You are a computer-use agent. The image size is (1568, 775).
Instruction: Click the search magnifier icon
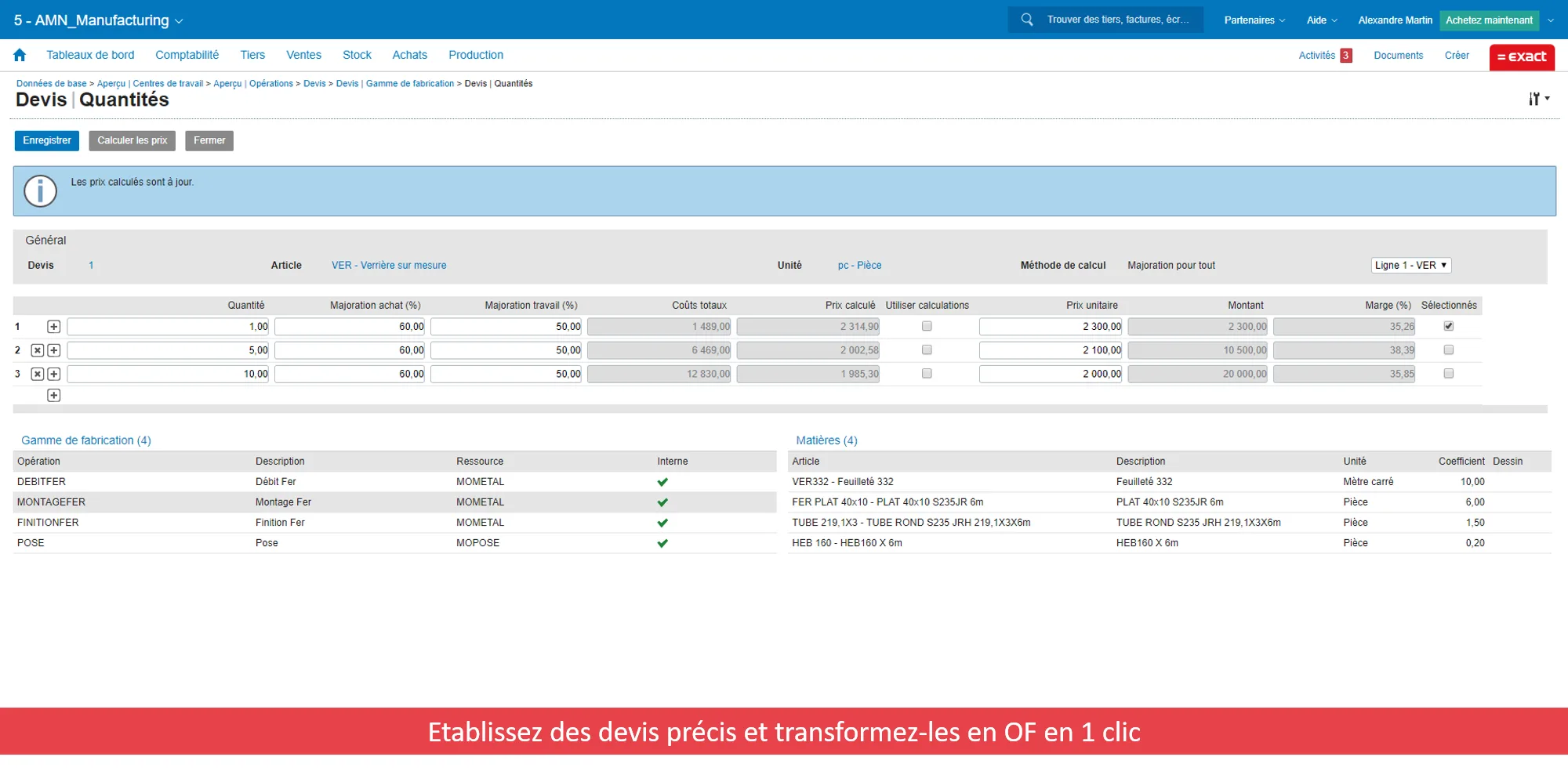coord(1026,20)
